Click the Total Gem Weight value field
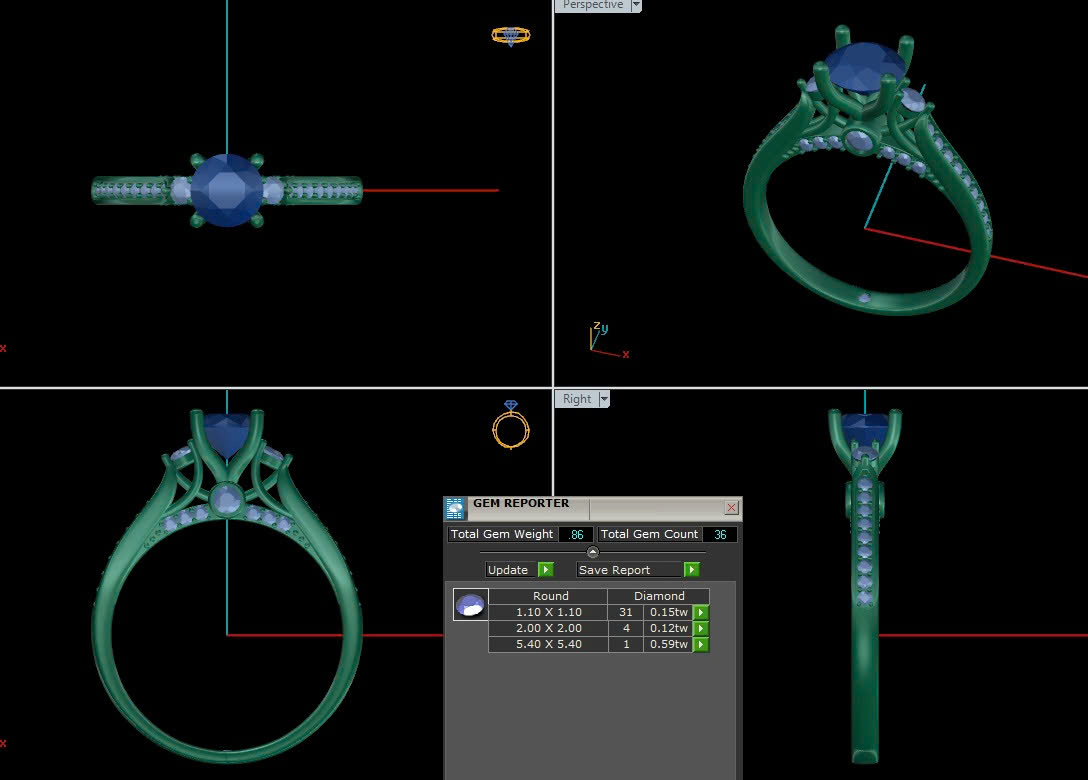Screen dimensions: 1088x780 click(x=576, y=535)
